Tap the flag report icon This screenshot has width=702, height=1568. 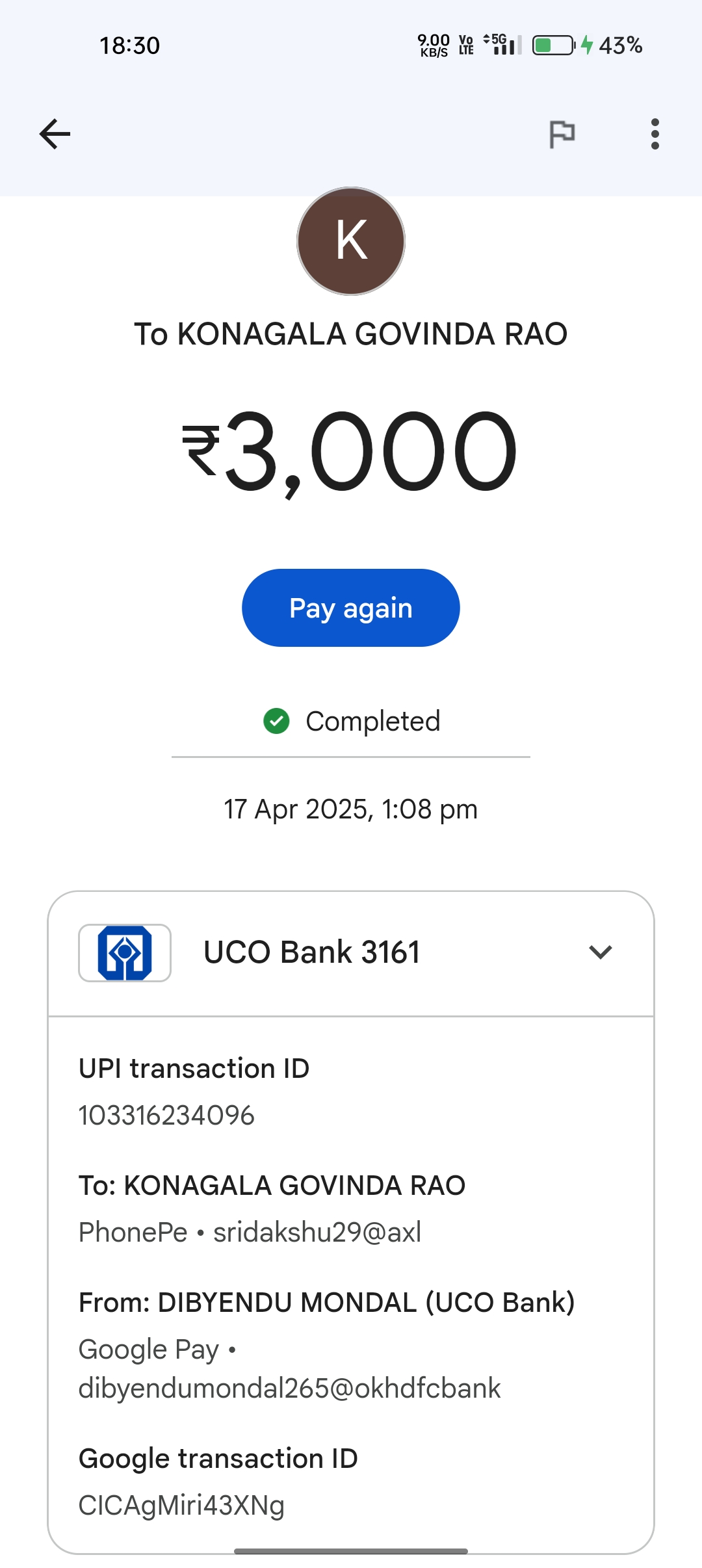click(x=562, y=135)
